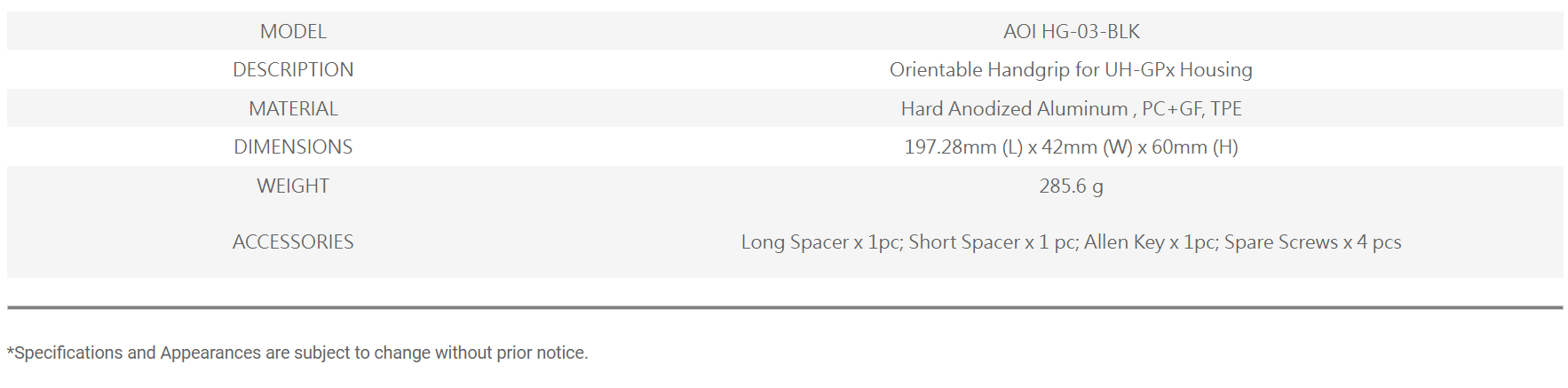This screenshot has width=1568, height=388.
Task: Click the 42mm (W) width value
Action: [x=1087, y=146]
